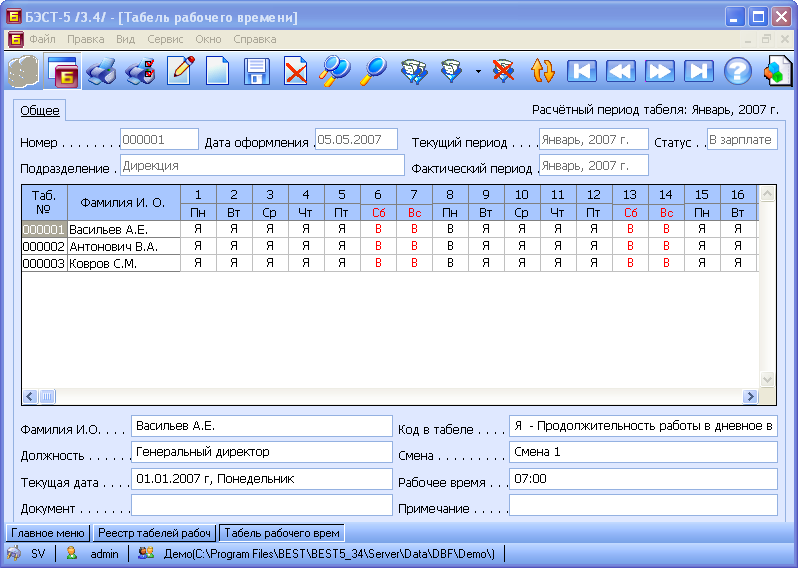Open the Правка menu
The height and width of the screenshot is (568, 798).
pyautogui.click(x=85, y=39)
